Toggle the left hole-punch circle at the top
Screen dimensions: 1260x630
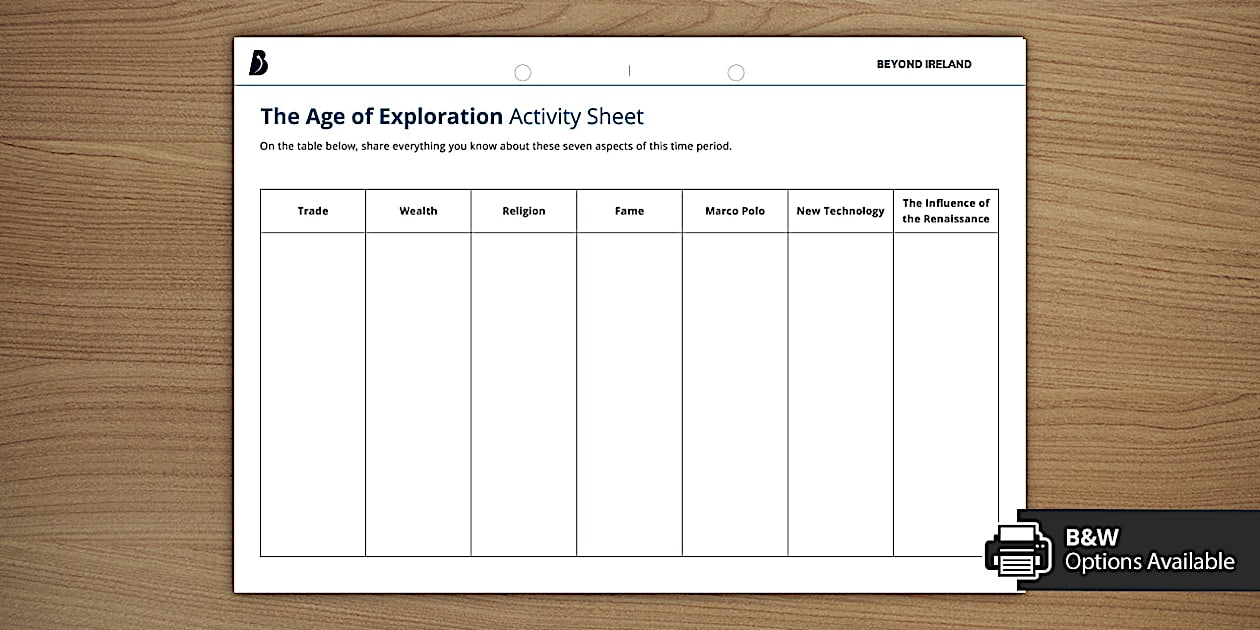pos(522,72)
